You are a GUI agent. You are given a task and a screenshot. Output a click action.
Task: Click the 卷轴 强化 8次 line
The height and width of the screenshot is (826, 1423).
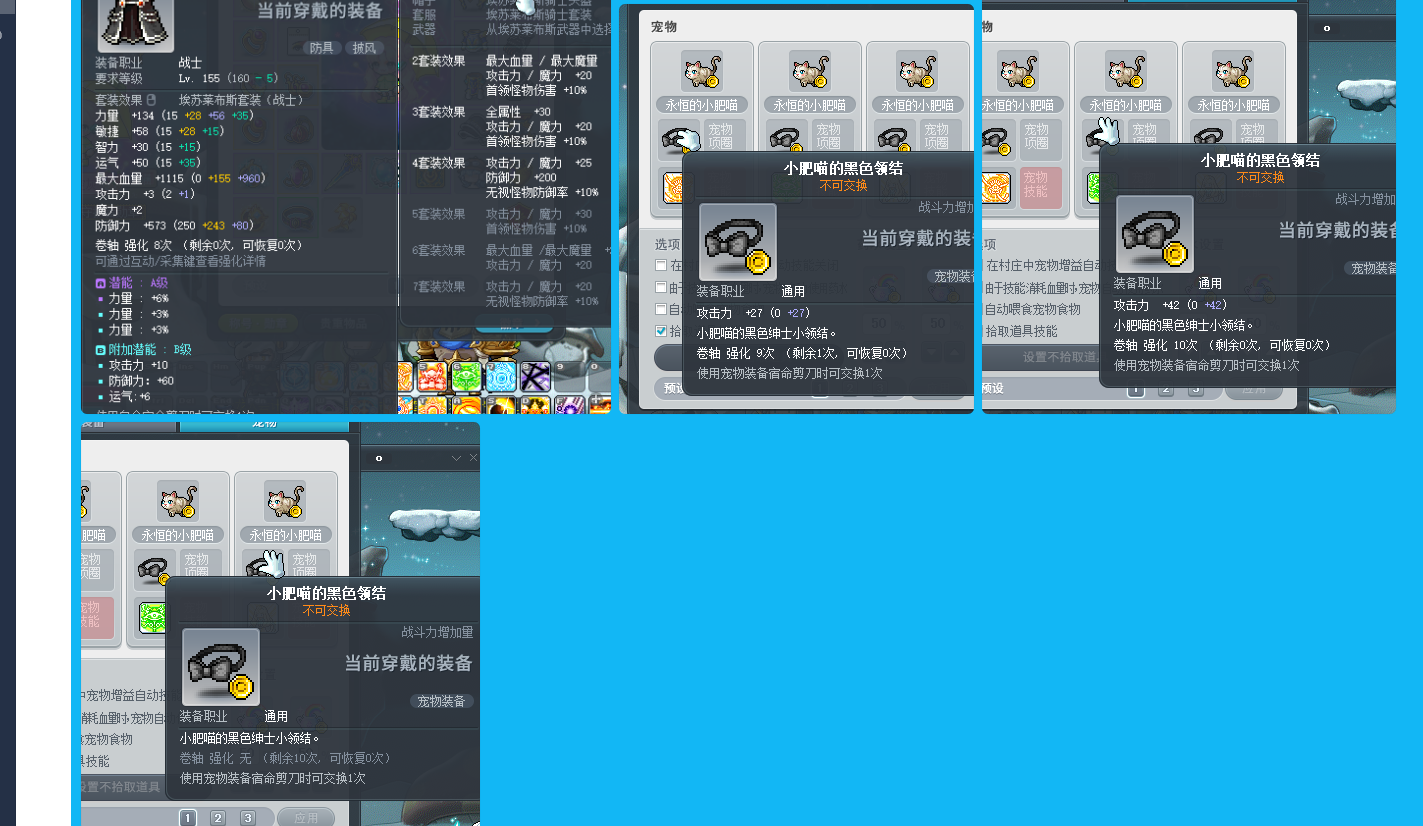click(x=199, y=245)
